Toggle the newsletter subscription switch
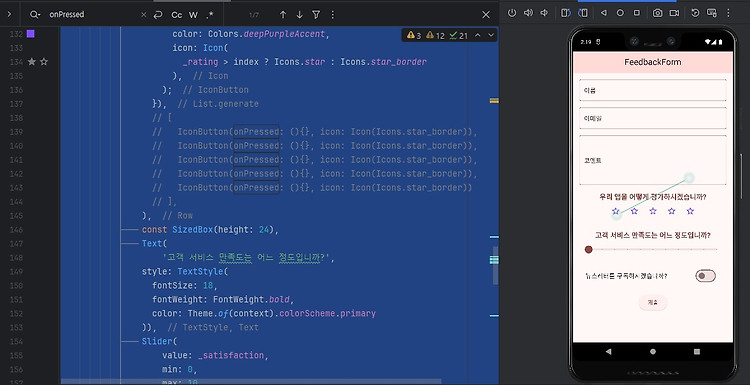The height and width of the screenshot is (385, 750). 705,275
